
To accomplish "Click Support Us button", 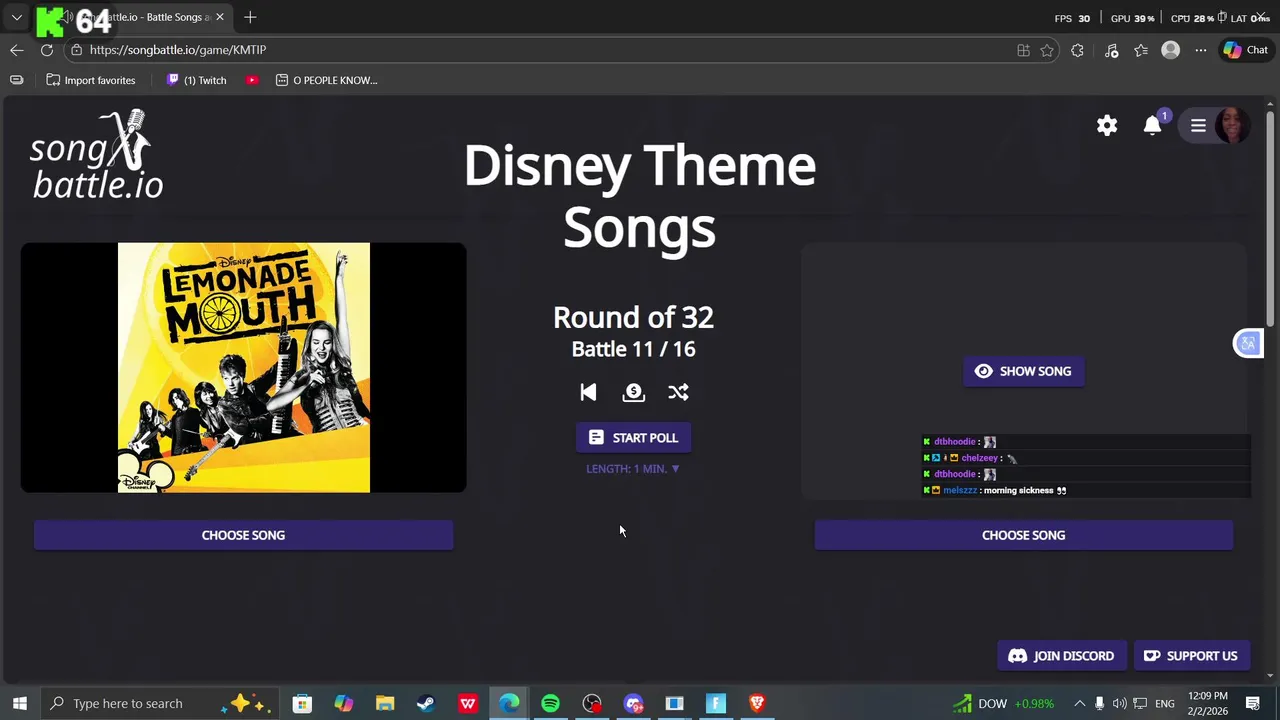I will pyautogui.click(x=1191, y=656).
